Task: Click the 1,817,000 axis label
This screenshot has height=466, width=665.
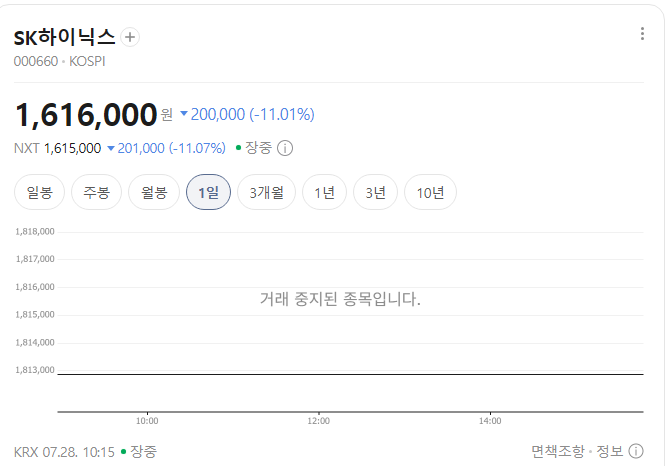Action: (35, 259)
